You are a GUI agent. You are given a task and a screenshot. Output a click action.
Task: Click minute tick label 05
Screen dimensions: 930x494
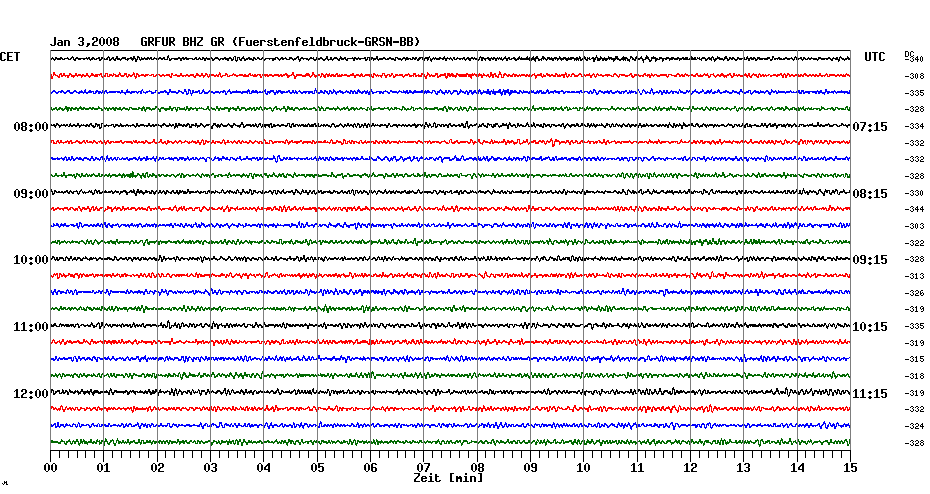(317, 467)
